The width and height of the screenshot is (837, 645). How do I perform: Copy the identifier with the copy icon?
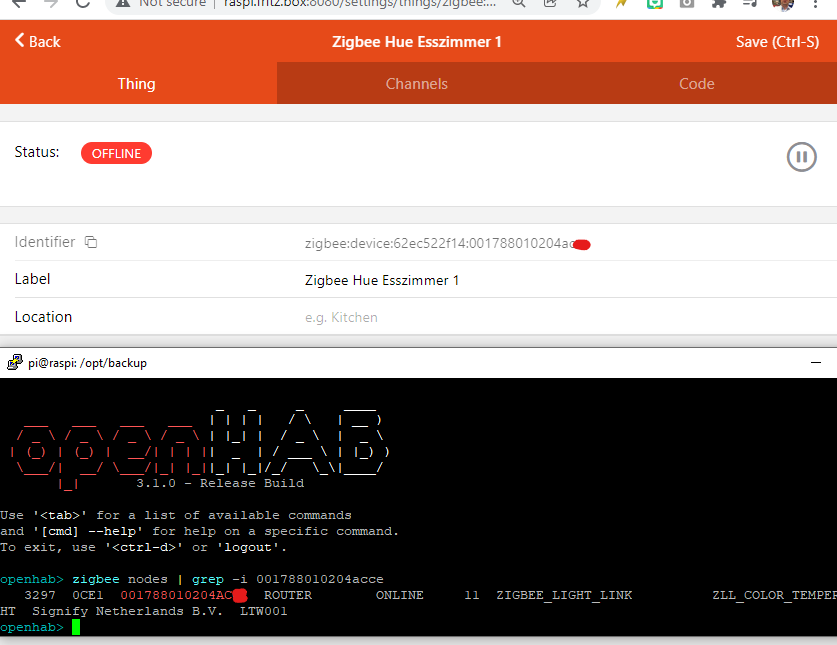(x=91, y=242)
